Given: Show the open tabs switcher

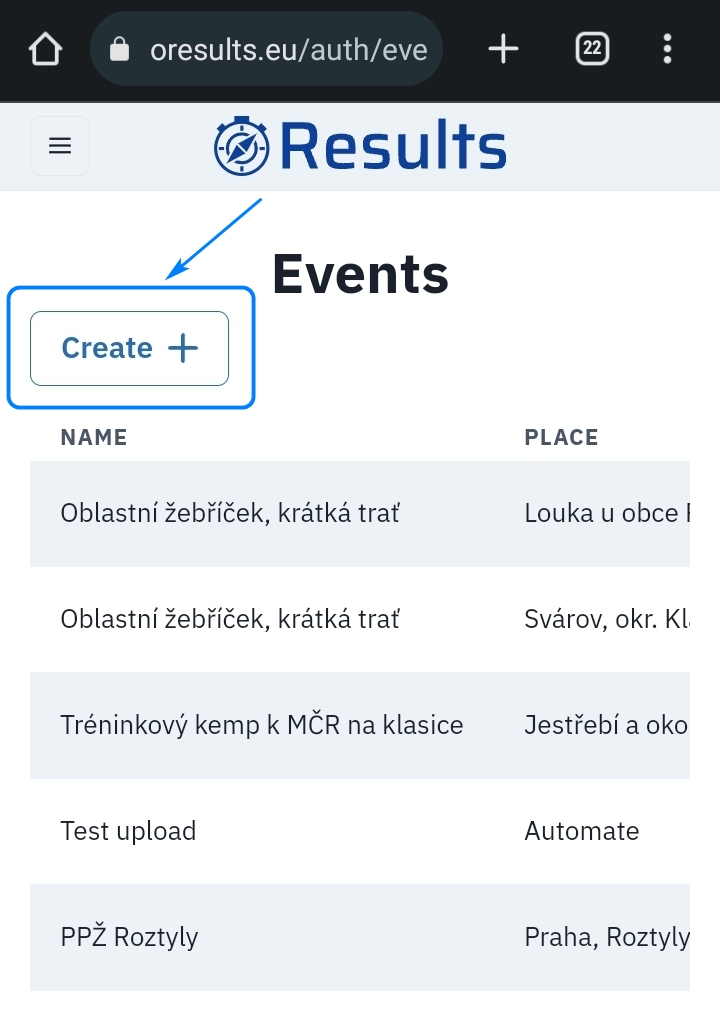Looking at the screenshot, I should click(x=592, y=49).
